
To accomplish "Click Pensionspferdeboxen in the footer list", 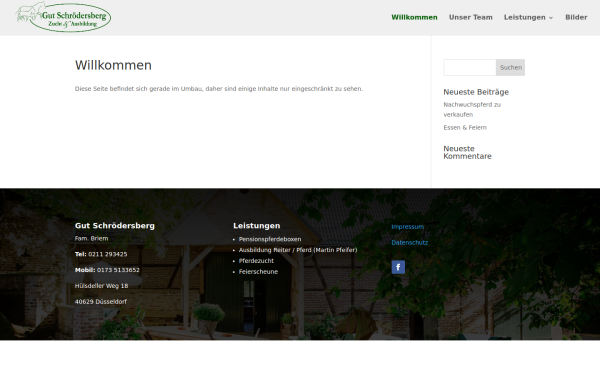I will 270,239.
